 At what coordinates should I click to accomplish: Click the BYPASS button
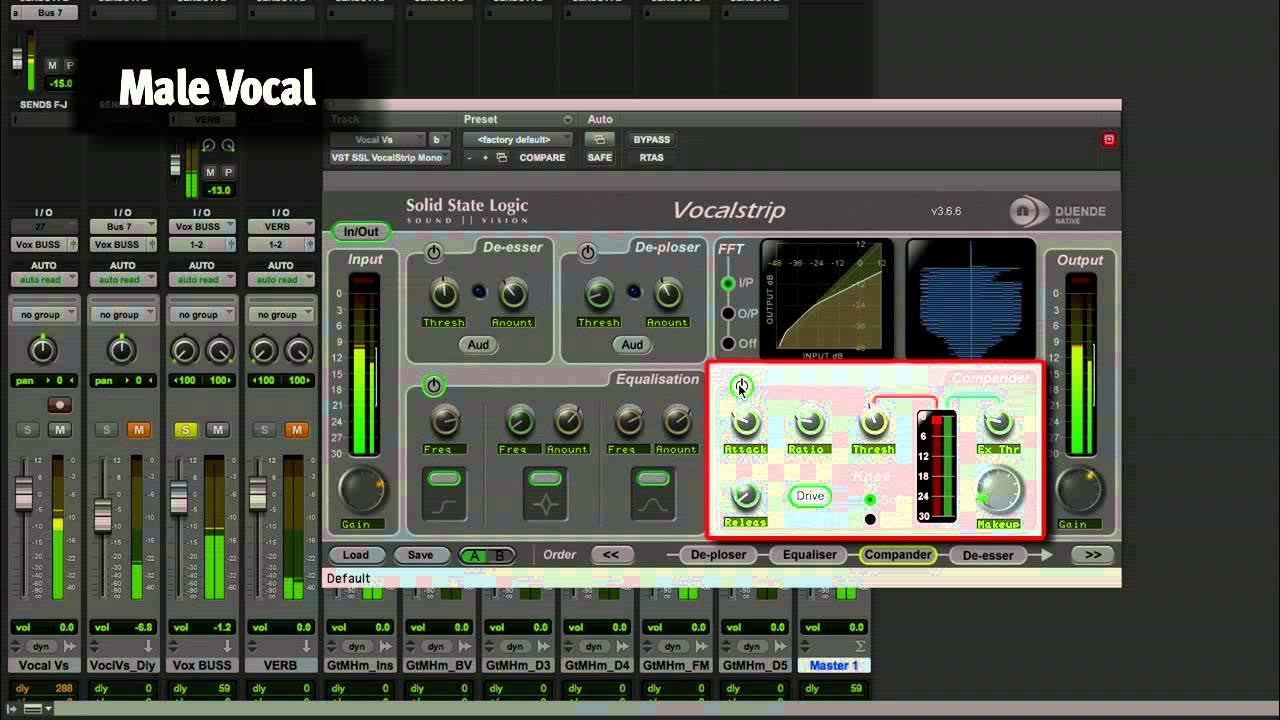click(652, 140)
